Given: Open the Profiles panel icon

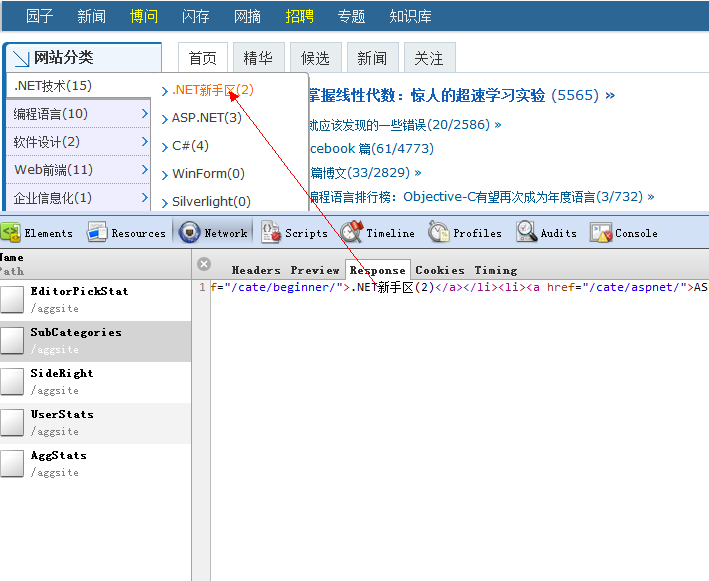Looking at the screenshot, I should click(x=439, y=232).
